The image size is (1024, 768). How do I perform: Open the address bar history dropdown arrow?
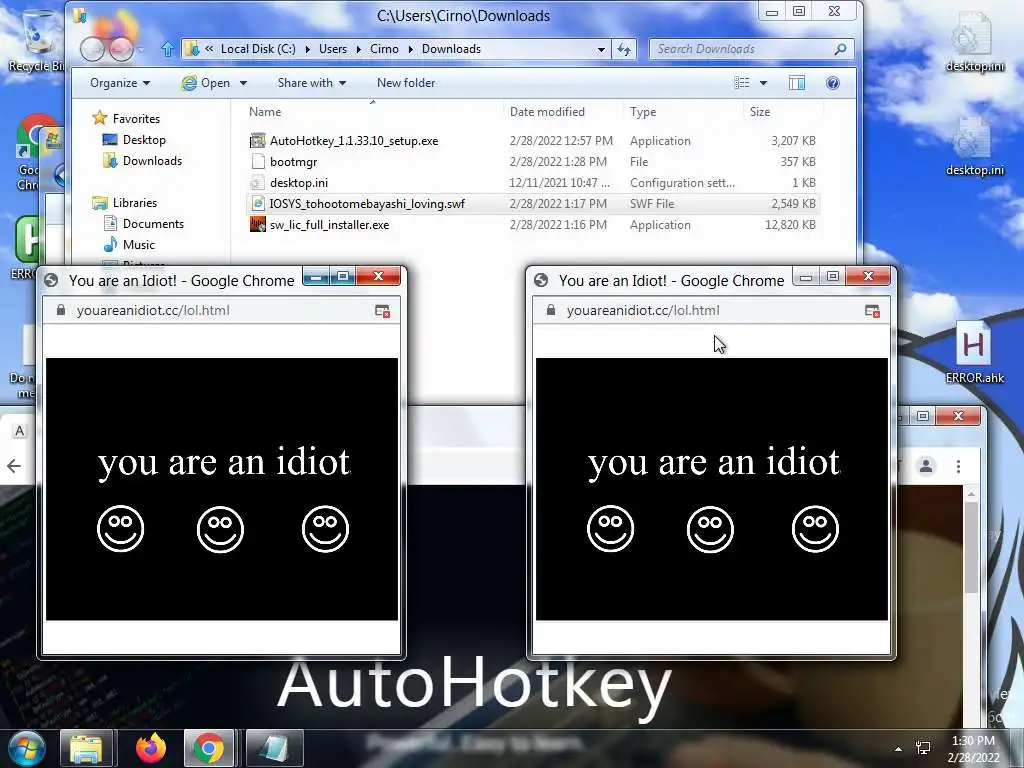601,50
